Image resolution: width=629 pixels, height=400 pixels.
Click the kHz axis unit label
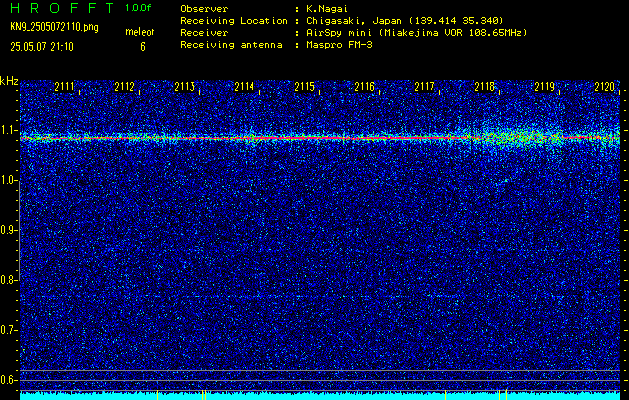click(x=9, y=81)
